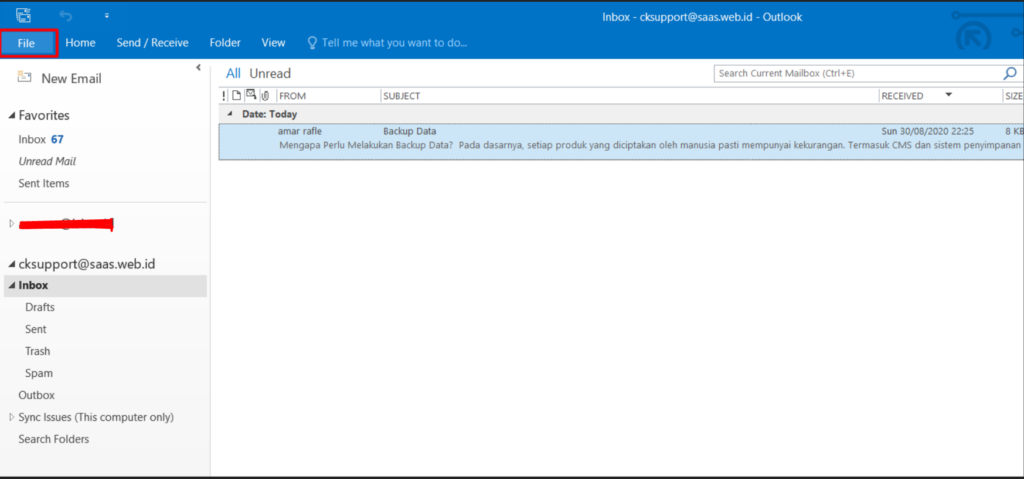This screenshot has height=479, width=1024.
Task: Select the Sent folder under Inbox
Action: [x=36, y=329]
